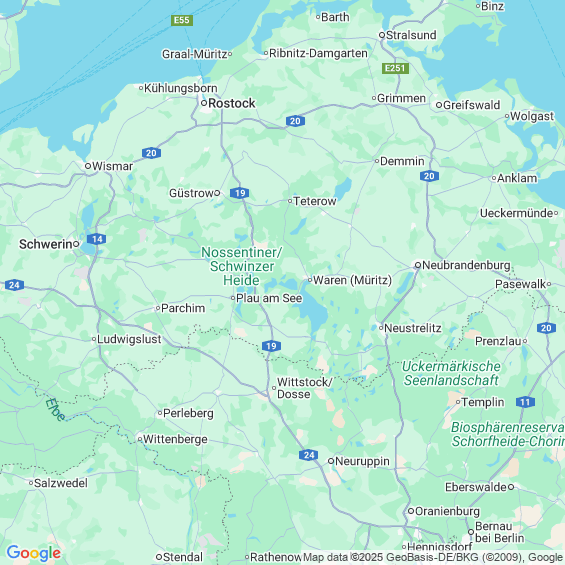Select the Nossentiner/Schwinzer Heide park label
565x565 pixels.
click(241, 266)
